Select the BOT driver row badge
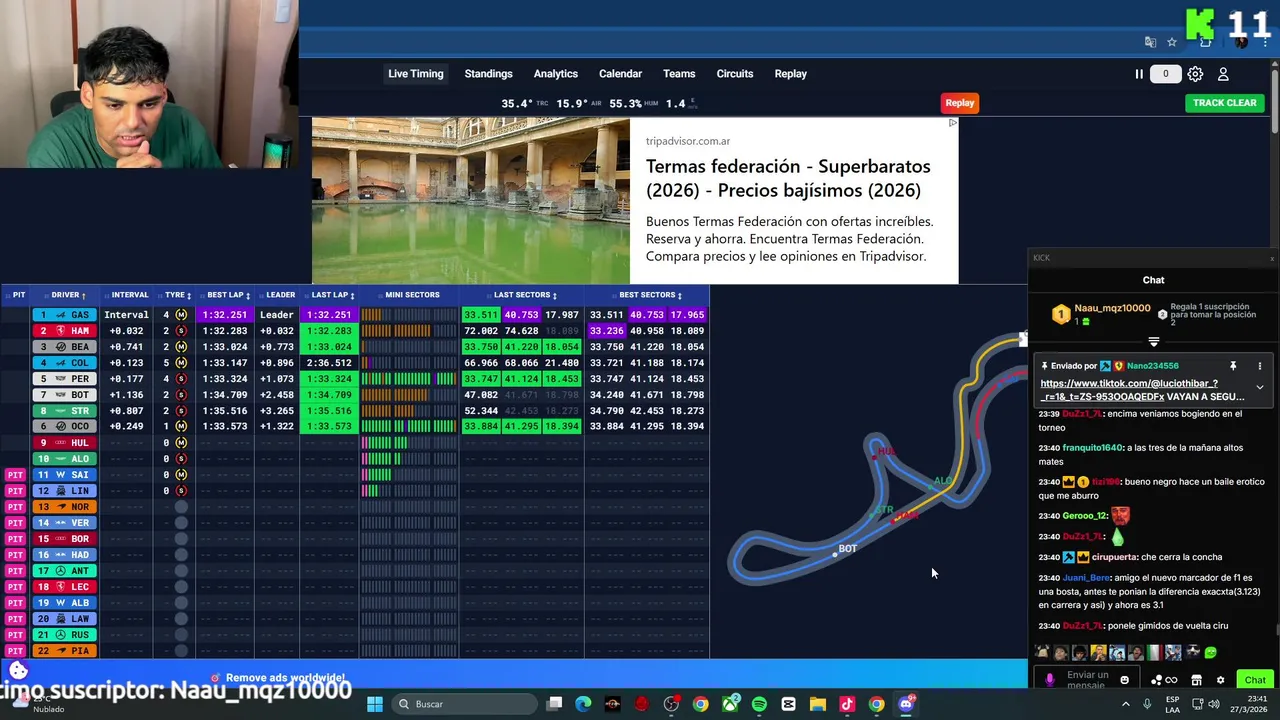 (65, 395)
